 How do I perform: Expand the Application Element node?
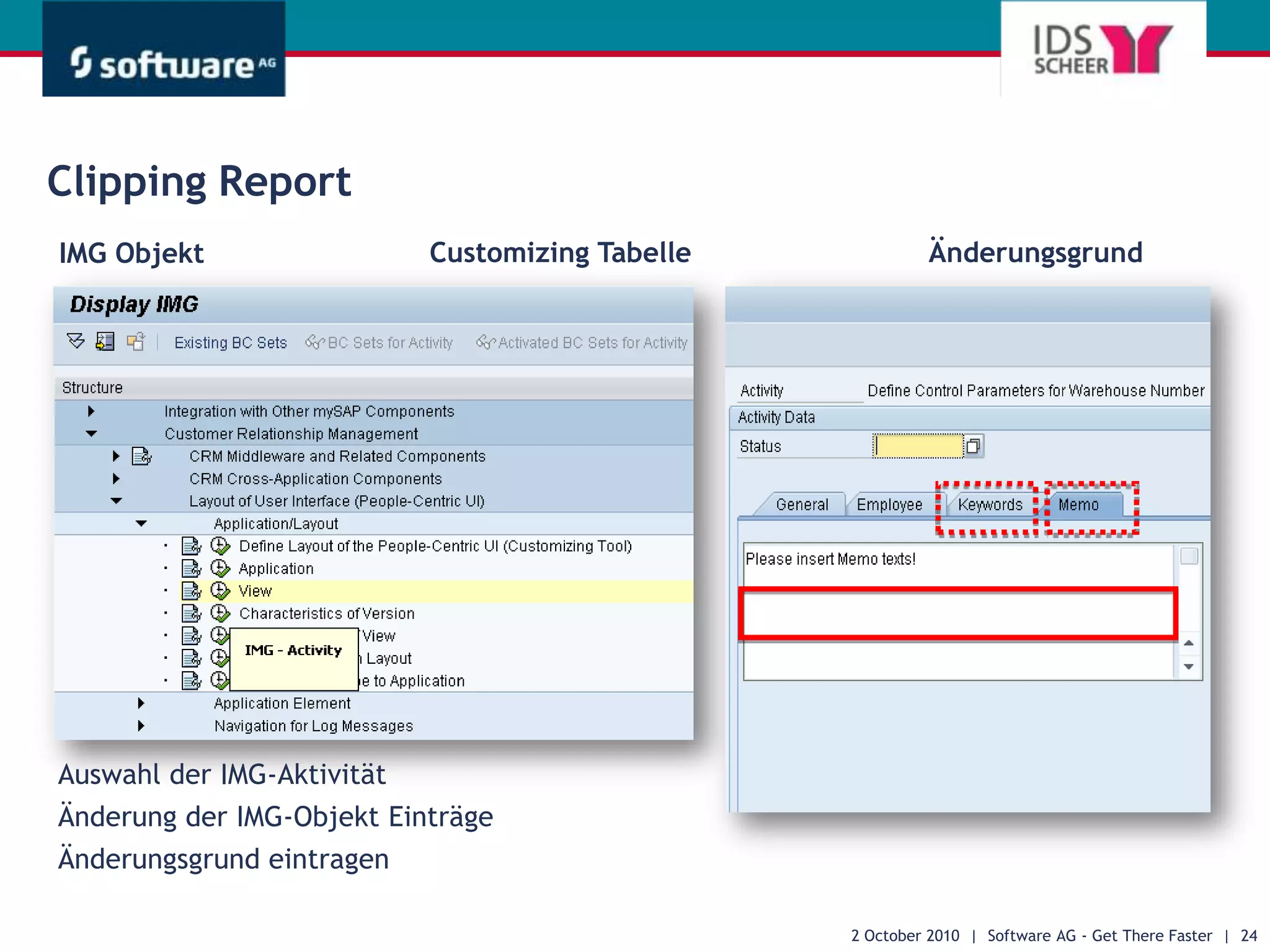[141, 703]
